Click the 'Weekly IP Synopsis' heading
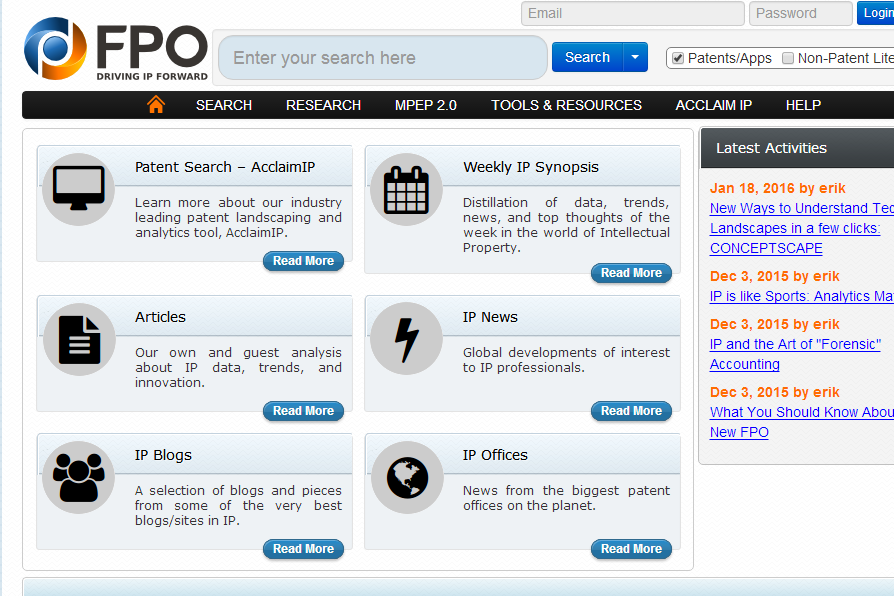 (531, 167)
